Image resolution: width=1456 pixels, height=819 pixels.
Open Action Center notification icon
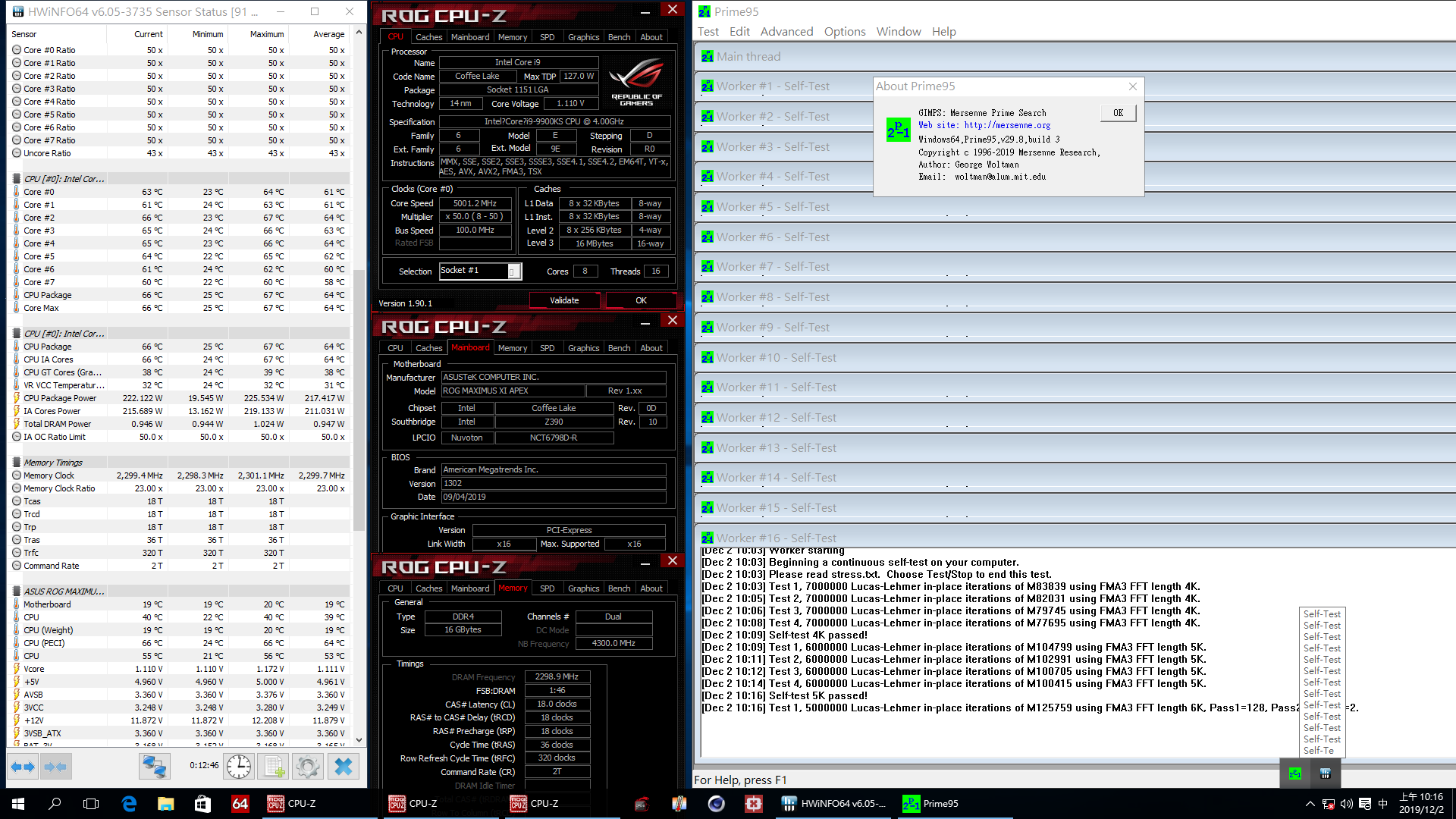tap(1365, 804)
